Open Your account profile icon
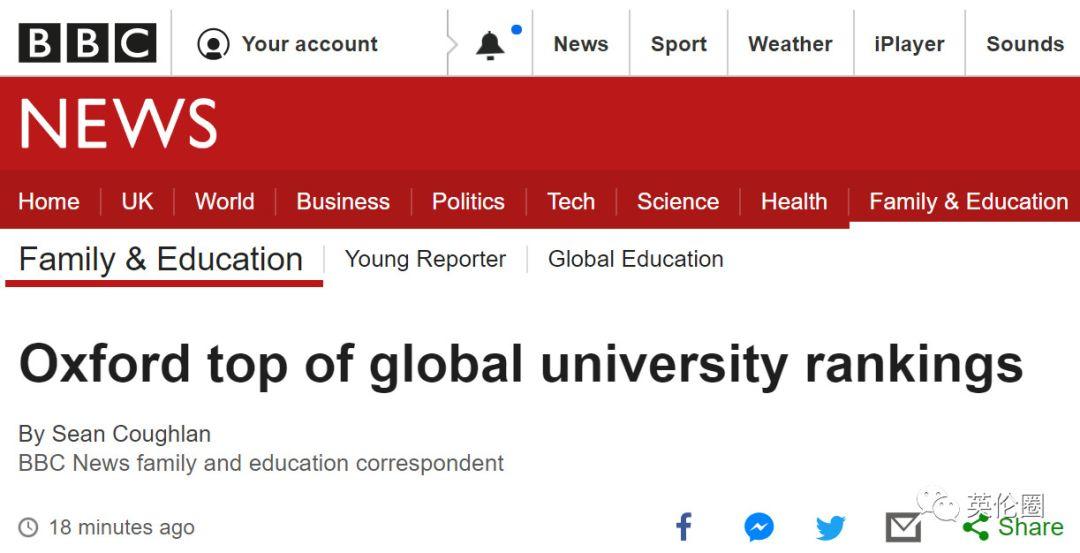This screenshot has width=1080, height=553. click(x=213, y=44)
